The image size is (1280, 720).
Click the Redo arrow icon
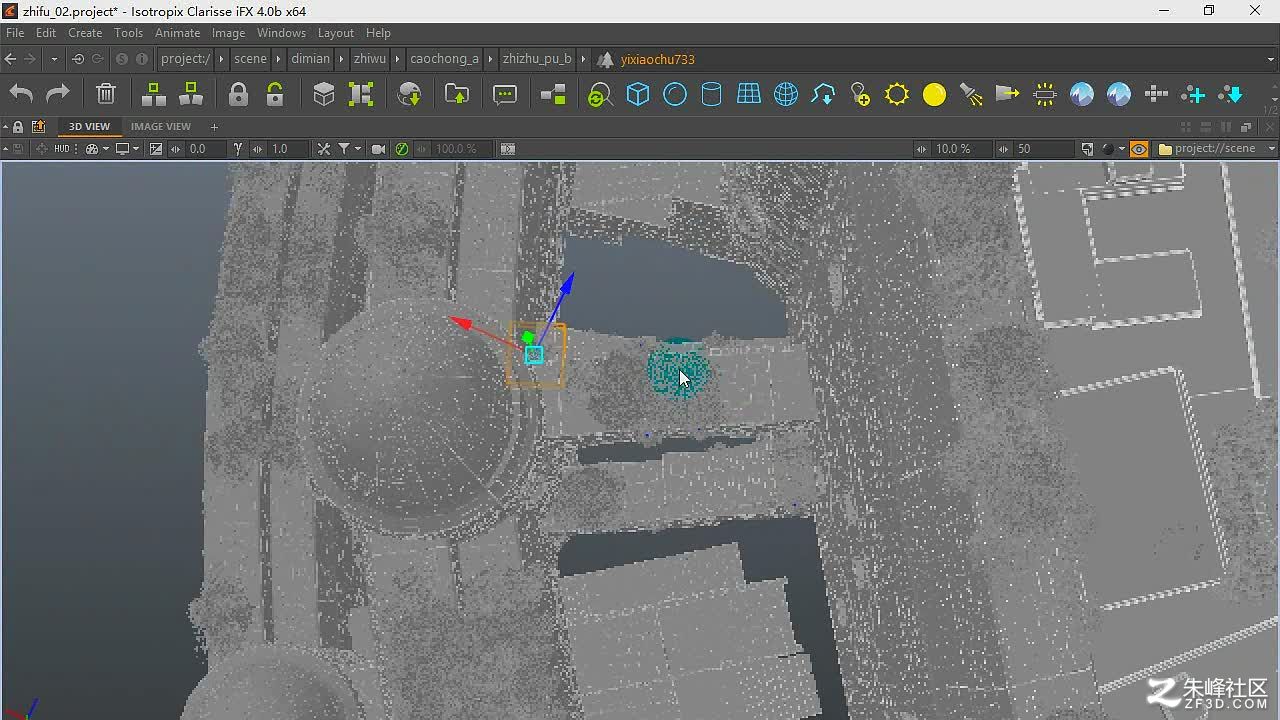click(58, 94)
